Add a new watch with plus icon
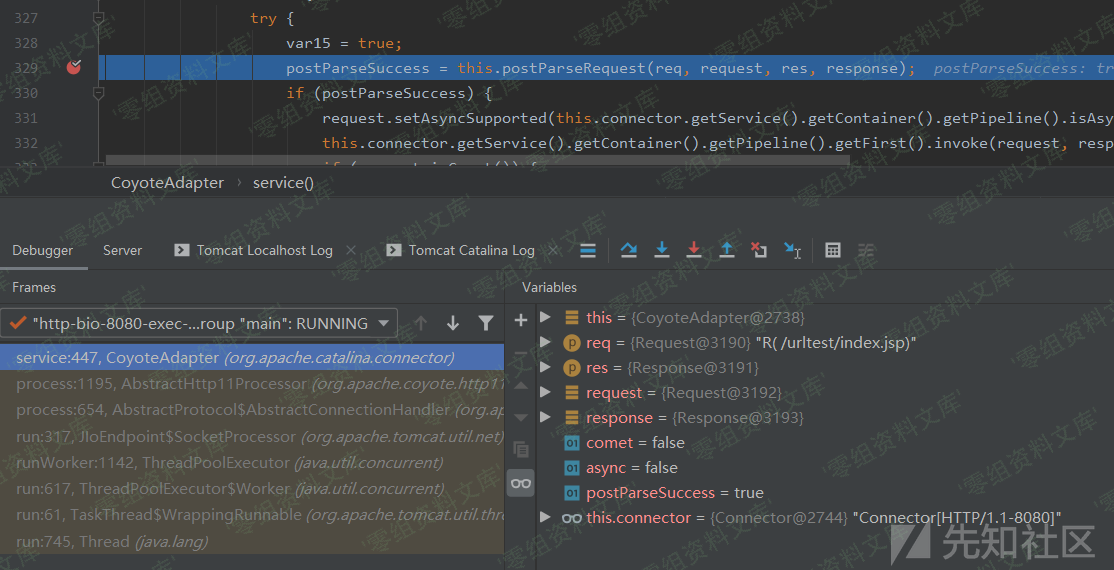Image resolution: width=1114 pixels, height=570 pixels. coord(520,320)
